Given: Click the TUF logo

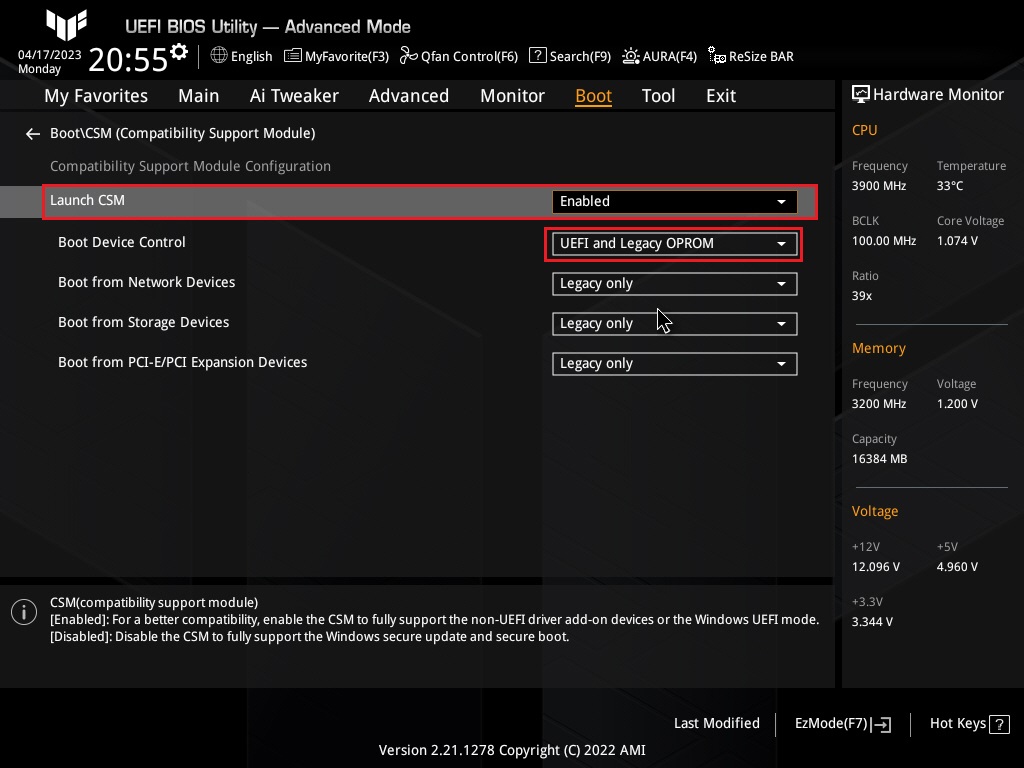Looking at the screenshot, I should point(66,25).
